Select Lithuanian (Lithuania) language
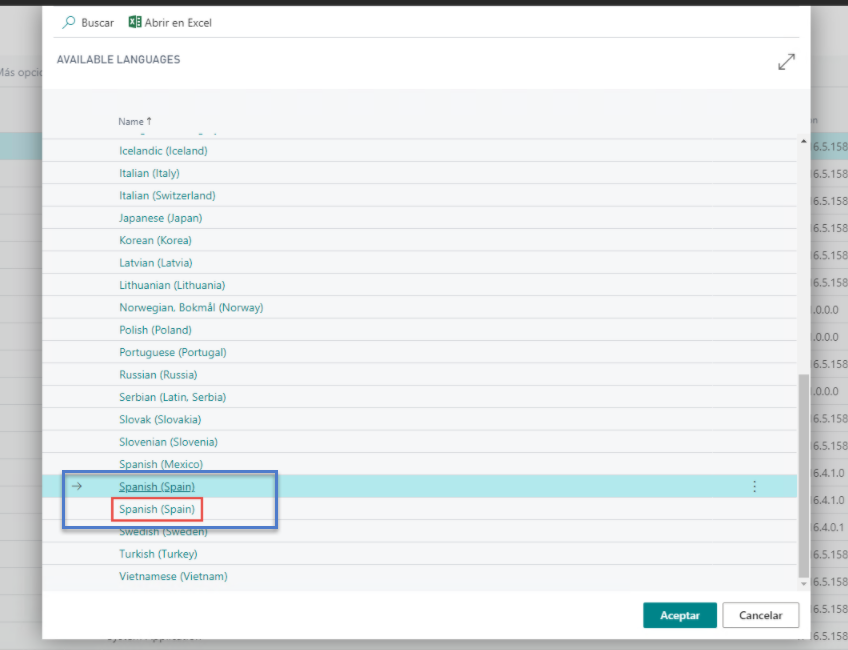The height and width of the screenshot is (650, 848). [172, 285]
